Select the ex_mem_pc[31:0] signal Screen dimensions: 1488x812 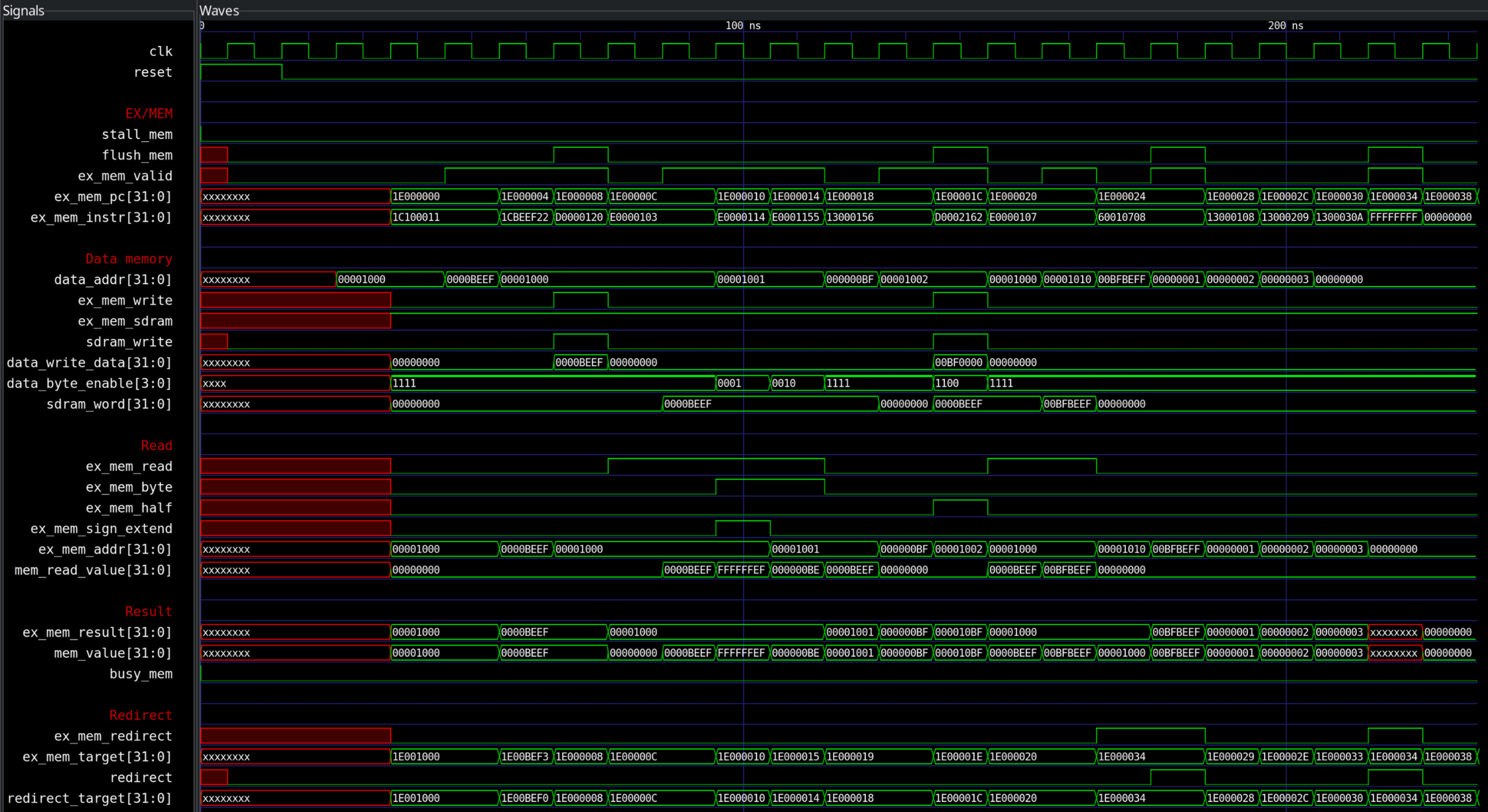point(113,196)
